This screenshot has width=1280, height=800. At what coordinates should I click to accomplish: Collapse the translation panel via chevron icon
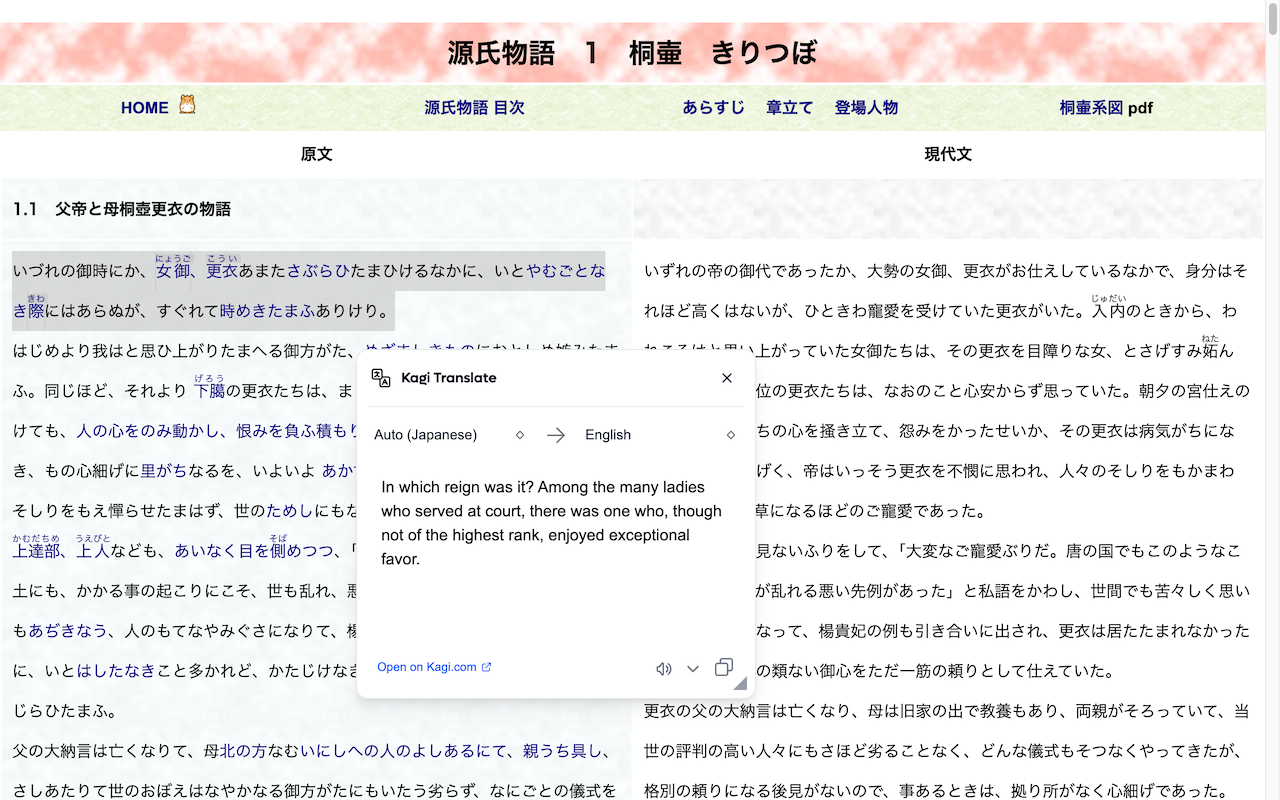(693, 669)
